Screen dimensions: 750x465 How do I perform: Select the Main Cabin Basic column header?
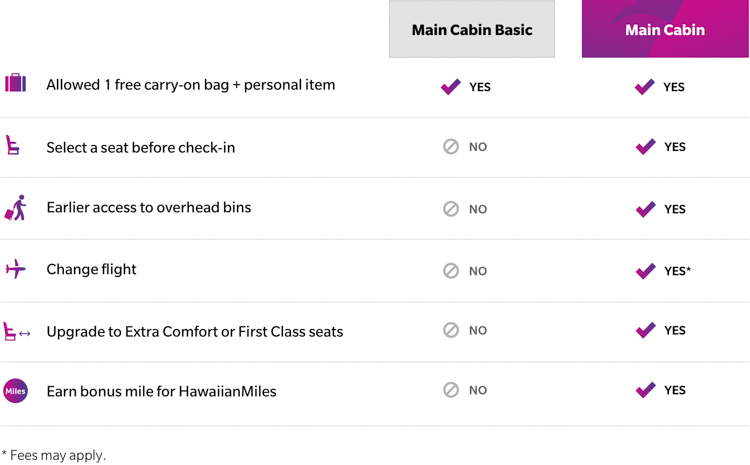click(x=472, y=30)
